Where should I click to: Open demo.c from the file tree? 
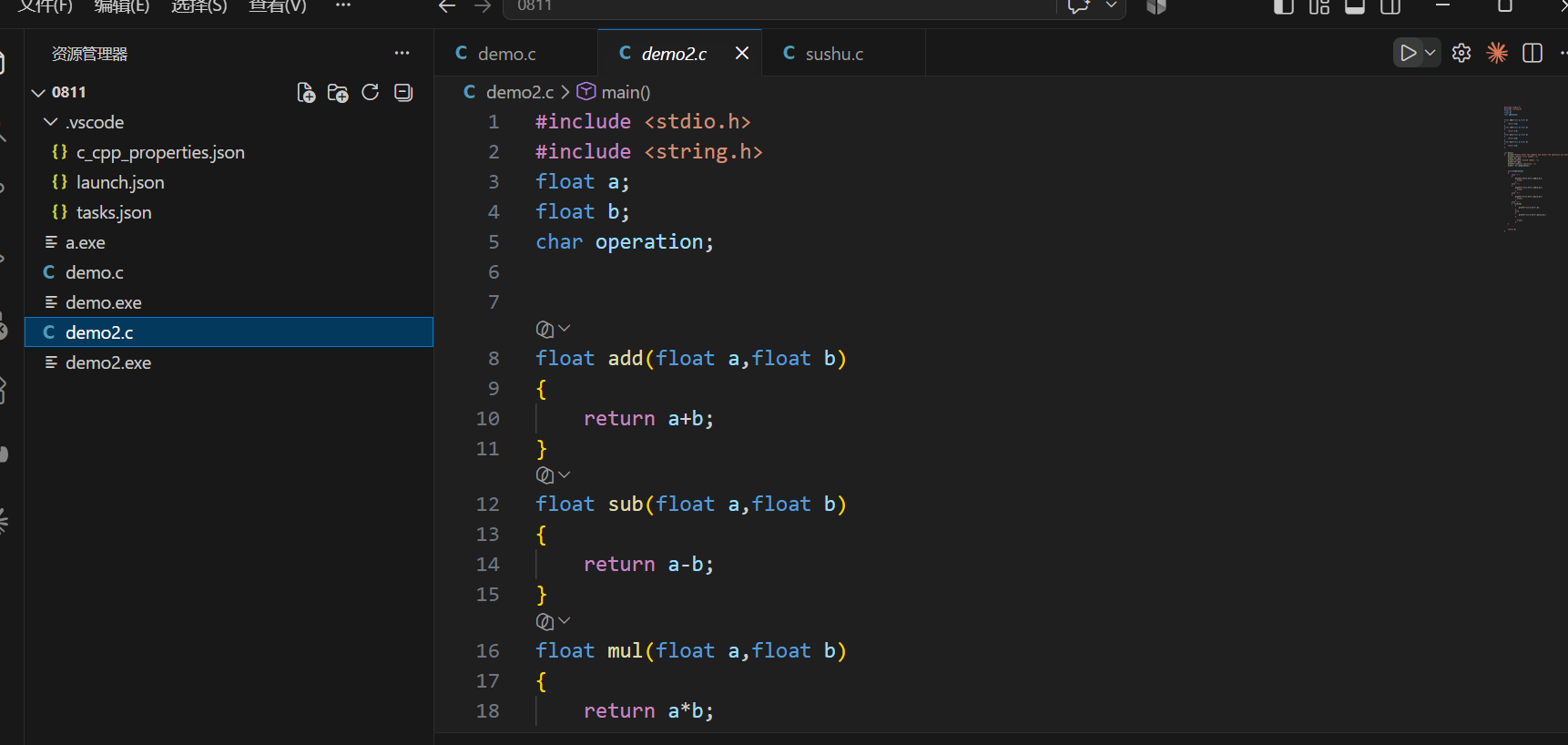click(229, 272)
